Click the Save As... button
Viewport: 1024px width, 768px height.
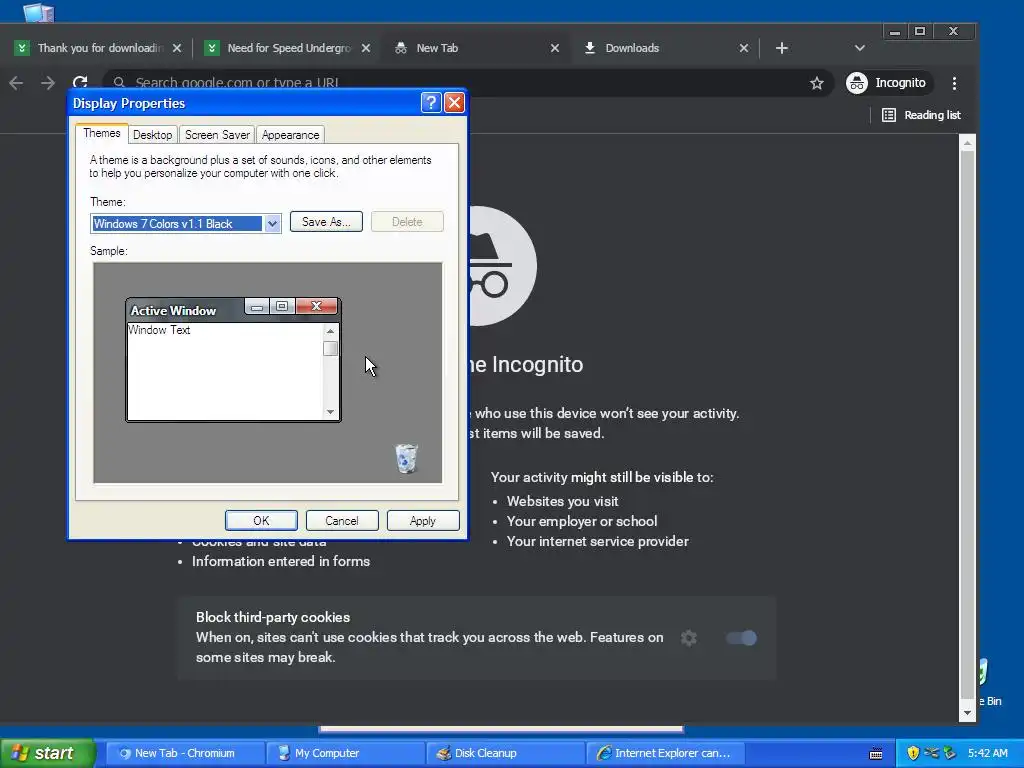pos(326,222)
